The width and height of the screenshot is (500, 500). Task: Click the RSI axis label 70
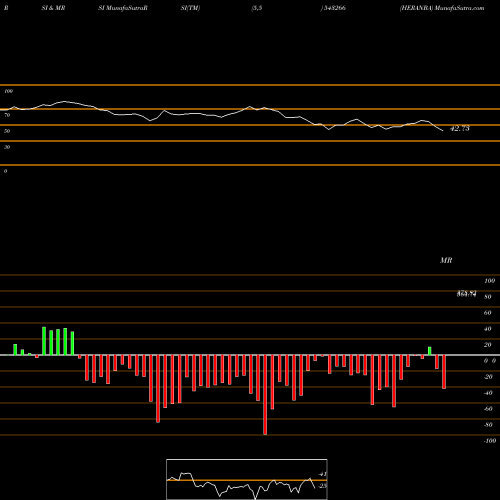[x=7, y=115]
